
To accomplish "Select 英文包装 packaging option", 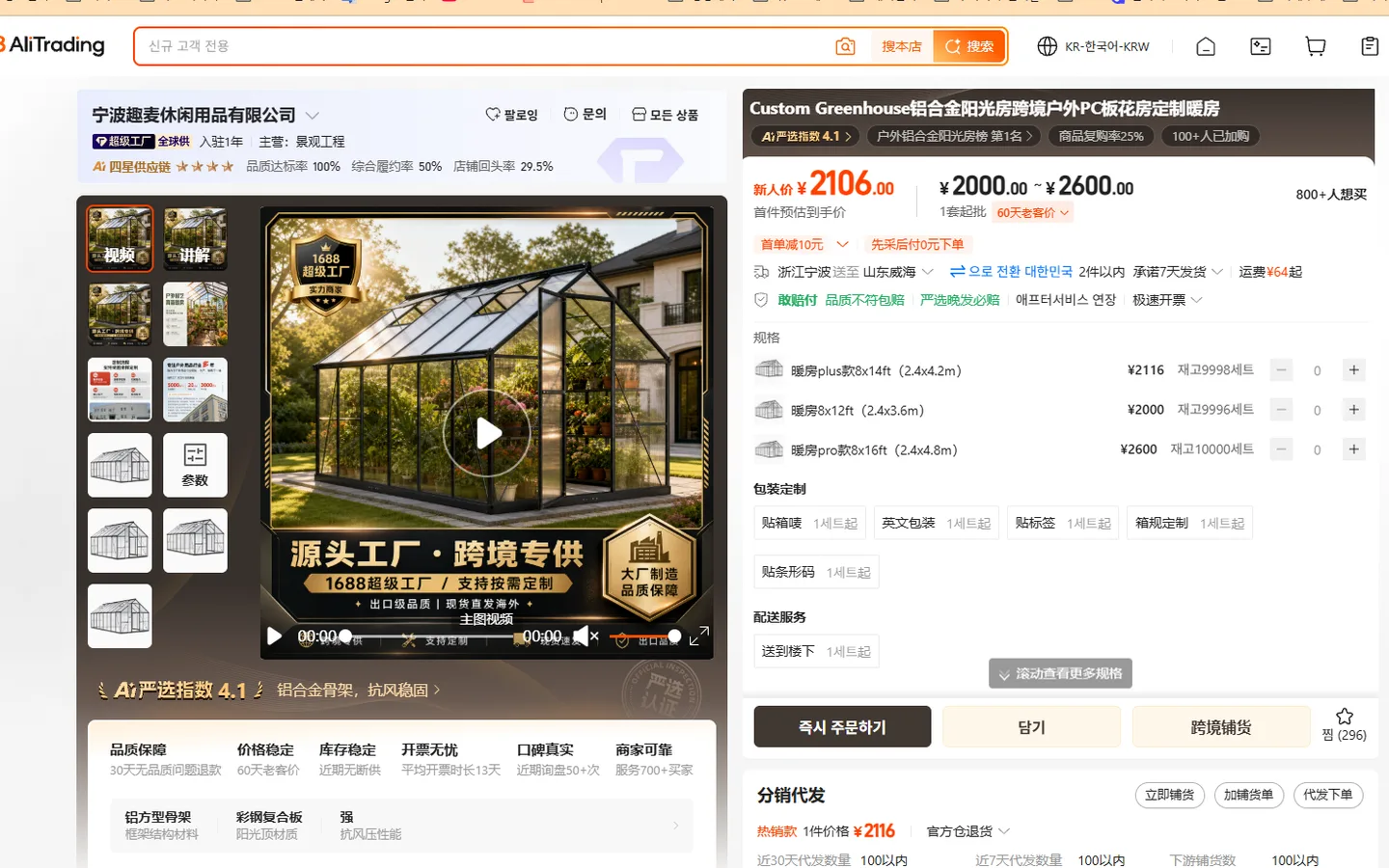I will [x=936, y=523].
